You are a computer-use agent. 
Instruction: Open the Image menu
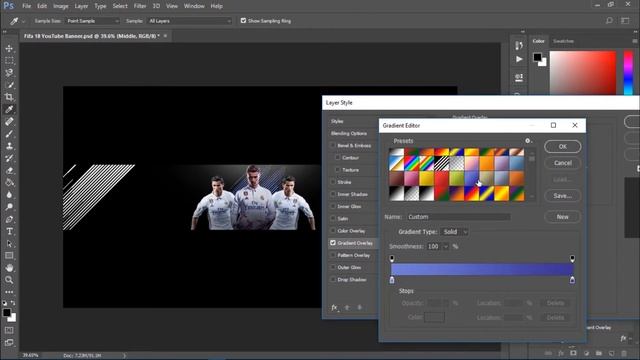[x=60, y=6]
